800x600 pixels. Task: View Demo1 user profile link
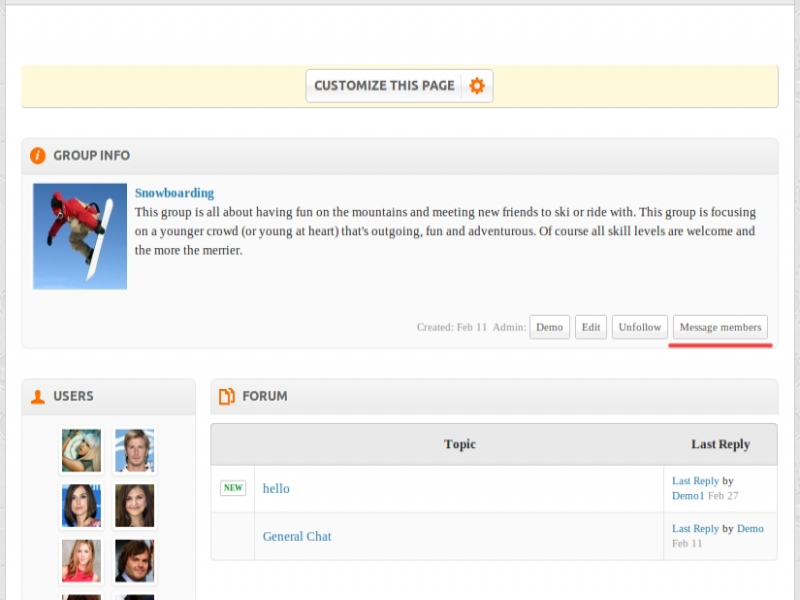tap(688, 496)
